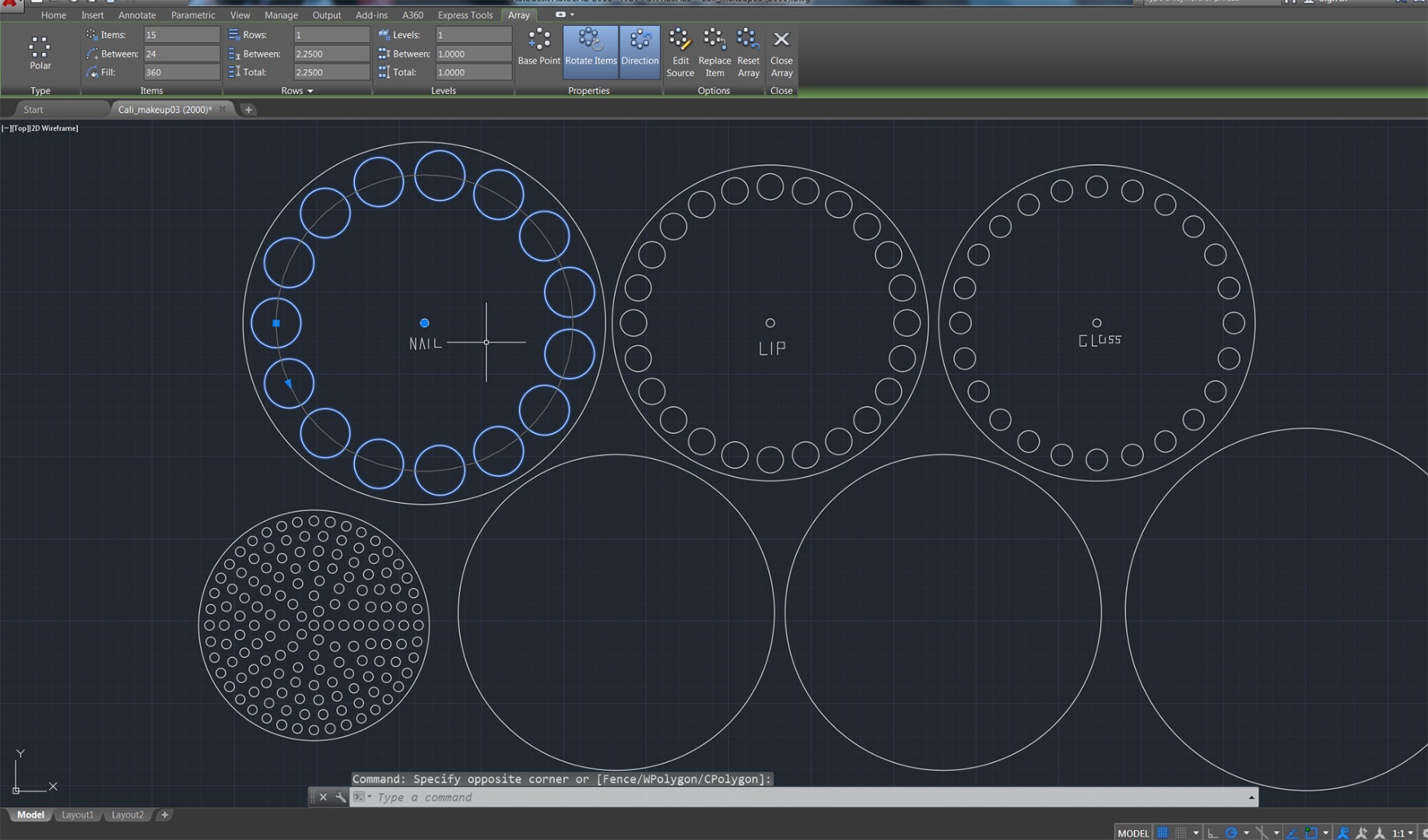The image size is (1428, 840).
Task: Toggle the drawing grid display icon
Action: tap(1162, 832)
